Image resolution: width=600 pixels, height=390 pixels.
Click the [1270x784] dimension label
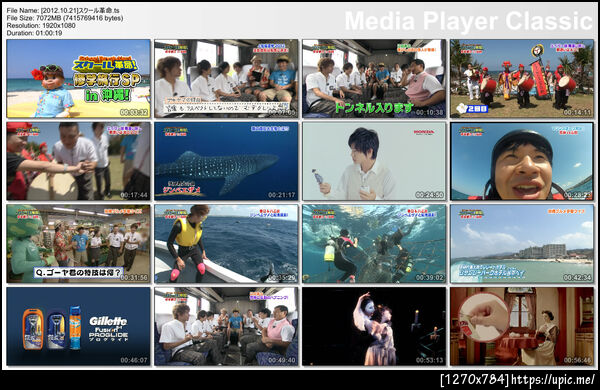(x=475, y=380)
